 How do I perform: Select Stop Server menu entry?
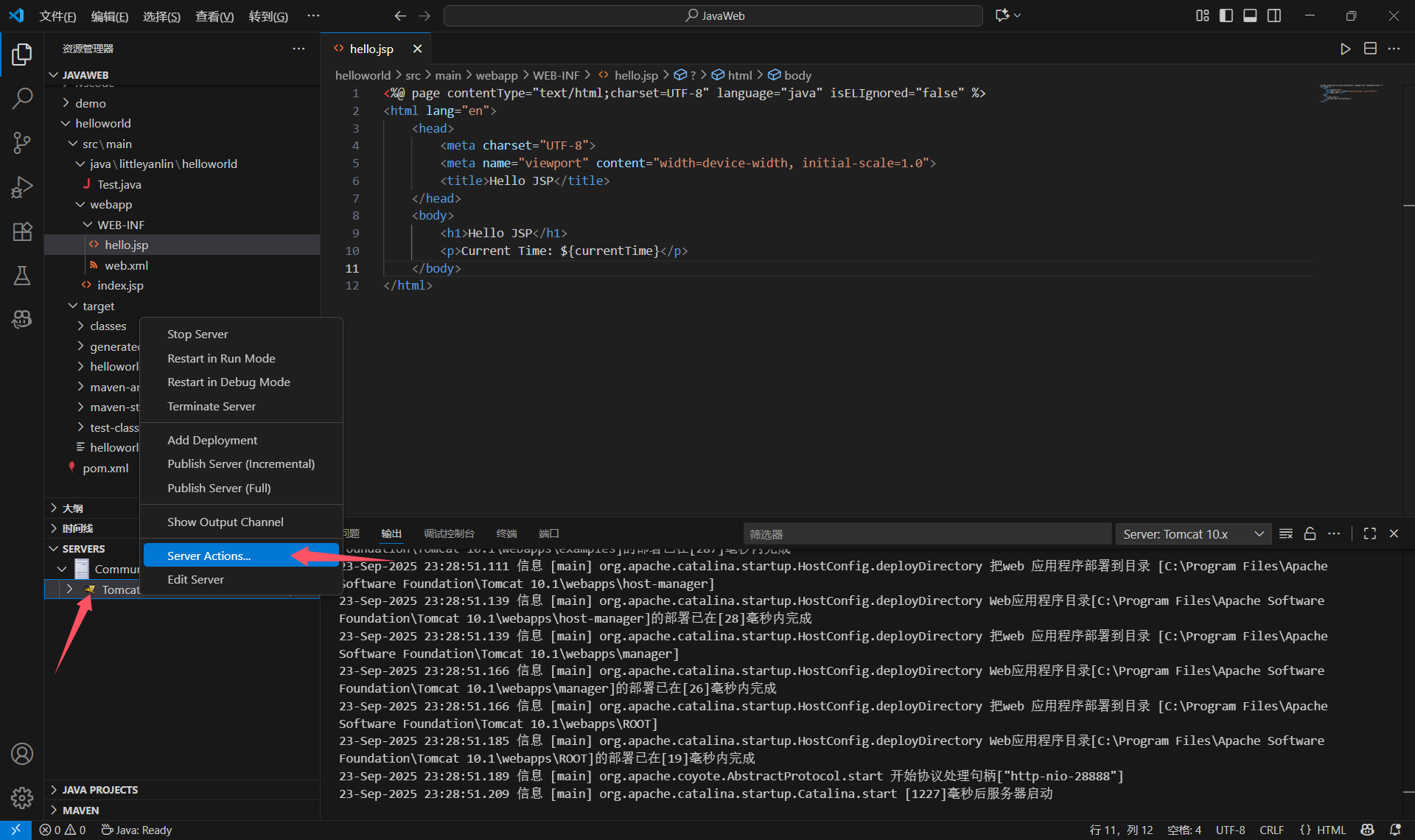click(198, 334)
